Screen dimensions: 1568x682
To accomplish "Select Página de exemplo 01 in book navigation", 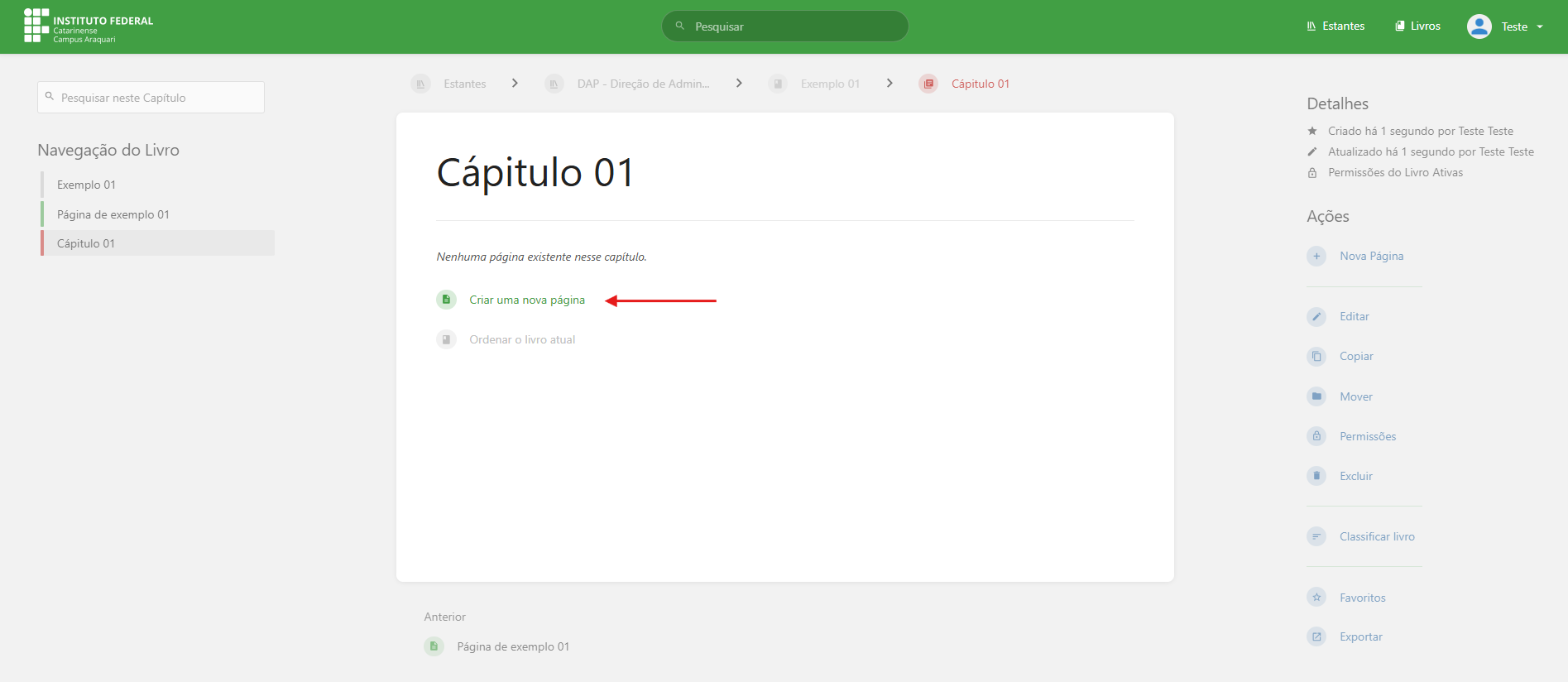I will 113,214.
